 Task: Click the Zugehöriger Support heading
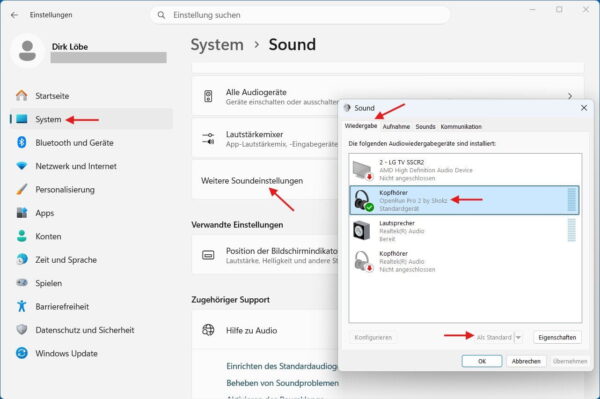pos(230,300)
